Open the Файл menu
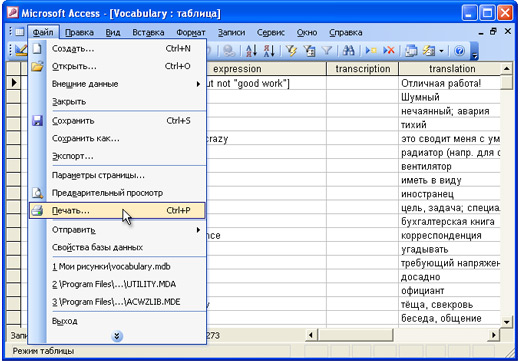 (x=43, y=32)
